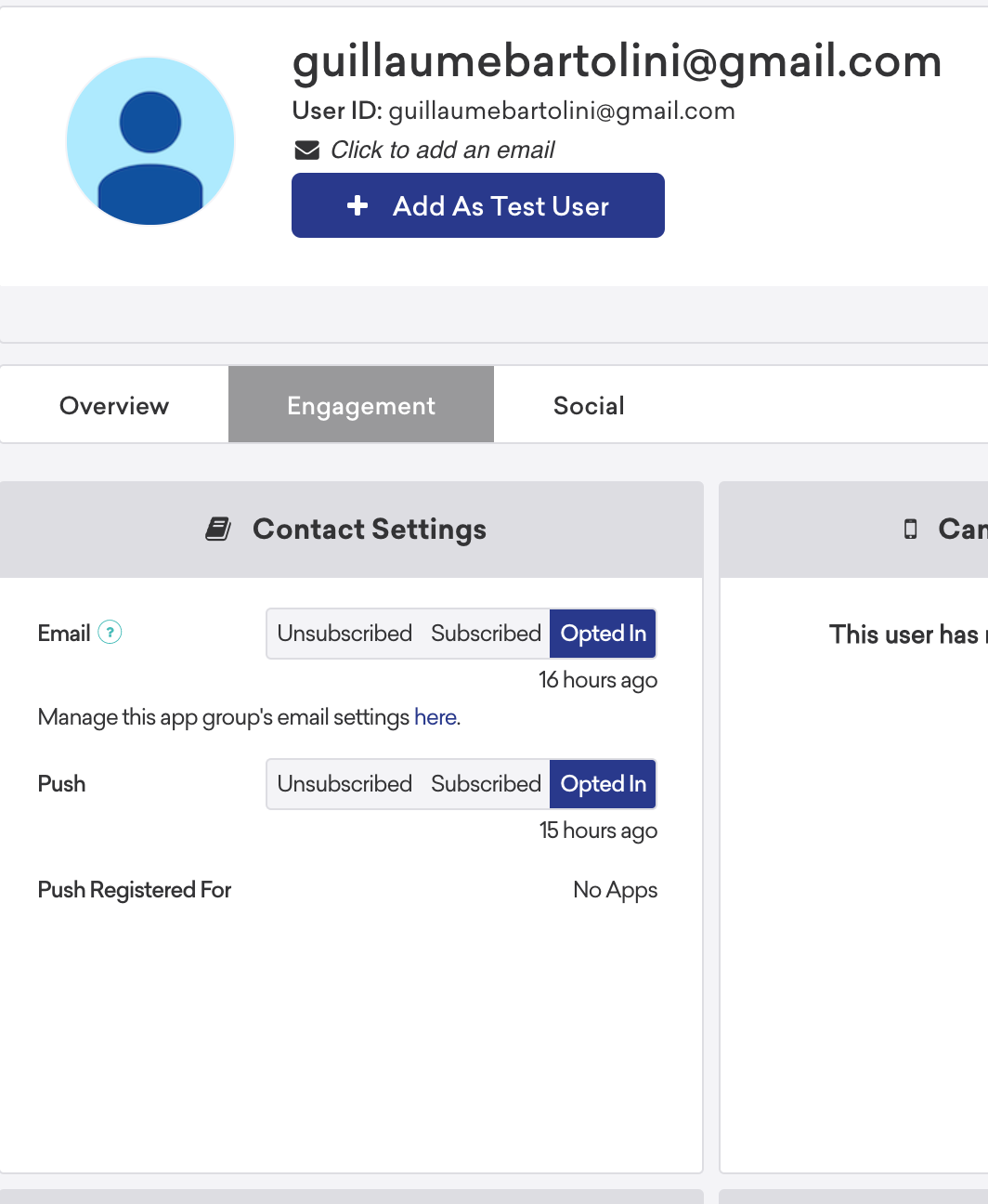Click the user profile avatar icon
The width and height of the screenshot is (988, 1204).
(149, 140)
